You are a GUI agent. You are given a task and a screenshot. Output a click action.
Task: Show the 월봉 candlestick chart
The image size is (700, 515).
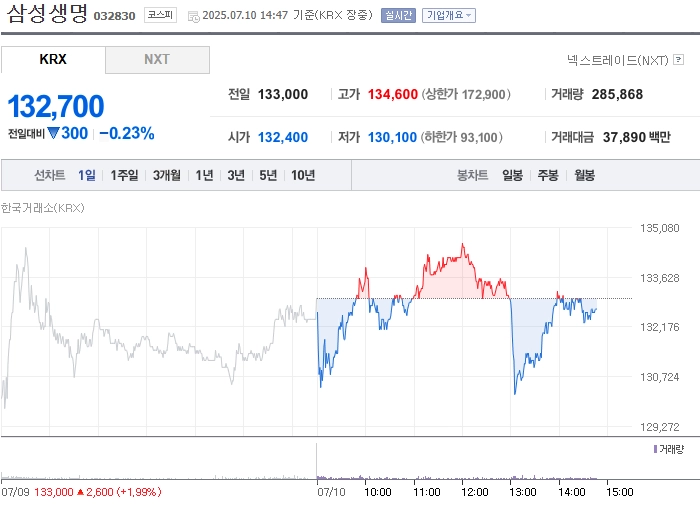[x=584, y=175]
